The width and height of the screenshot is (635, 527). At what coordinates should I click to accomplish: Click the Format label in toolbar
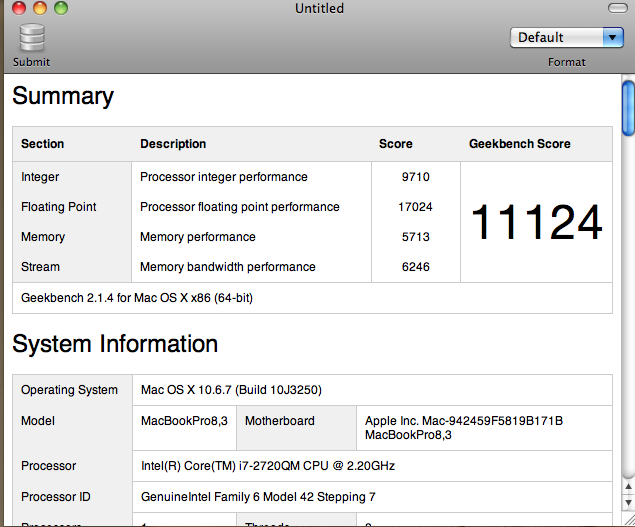point(567,62)
